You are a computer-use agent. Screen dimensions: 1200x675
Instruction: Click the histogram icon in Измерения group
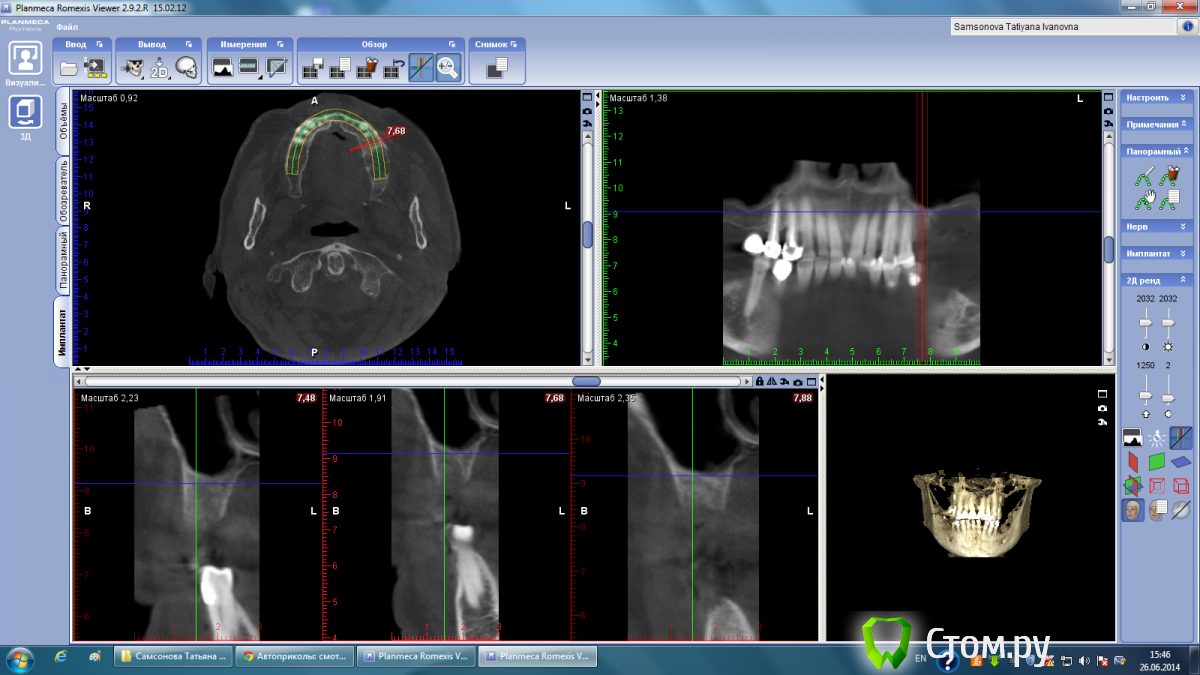tap(222, 68)
